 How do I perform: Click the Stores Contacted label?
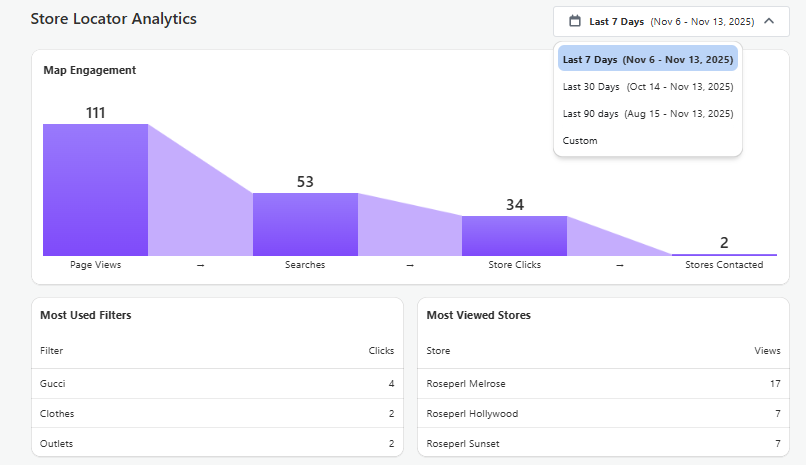point(724,265)
